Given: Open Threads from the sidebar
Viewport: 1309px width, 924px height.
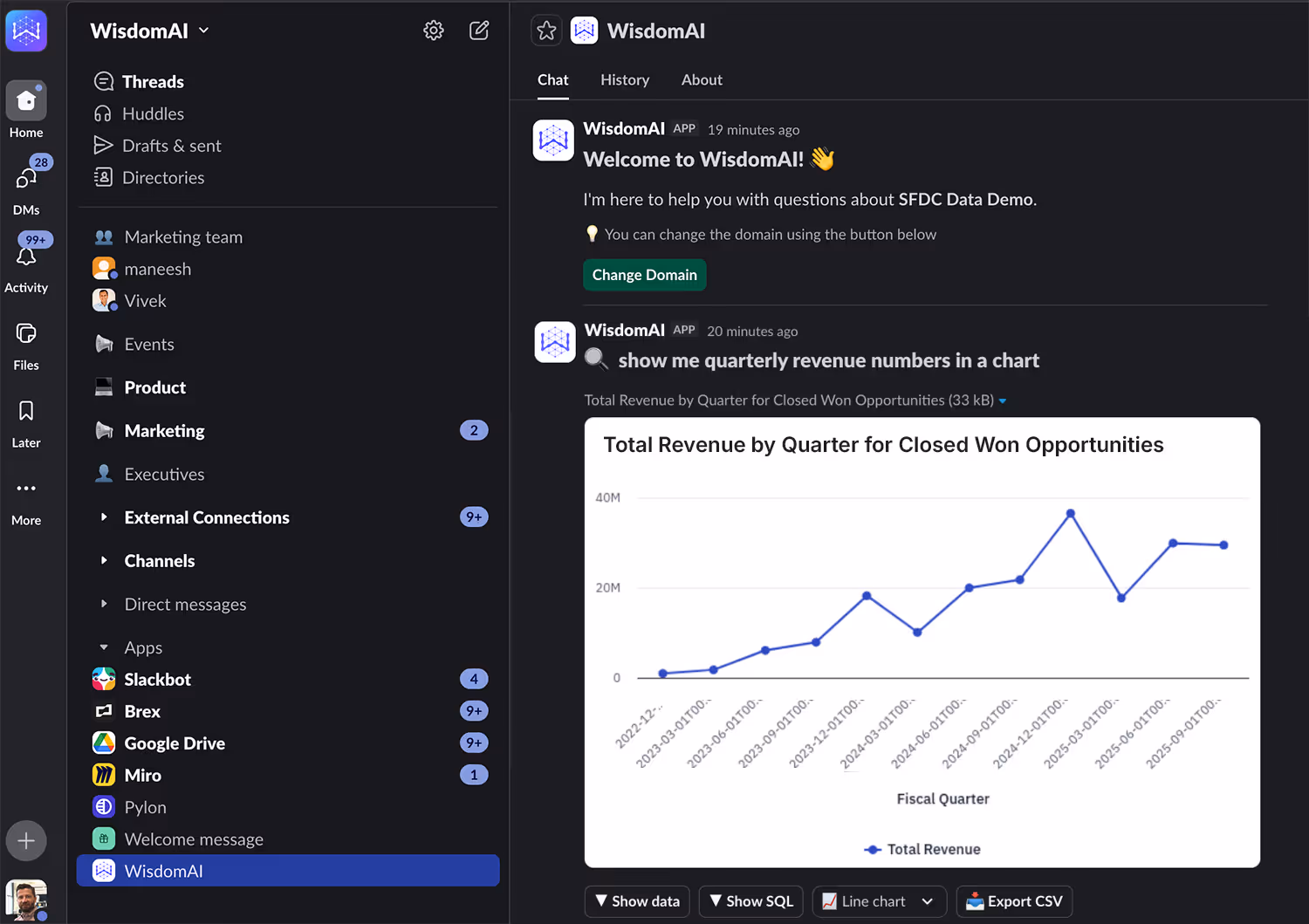Looking at the screenshot, I should click(153, 81).
